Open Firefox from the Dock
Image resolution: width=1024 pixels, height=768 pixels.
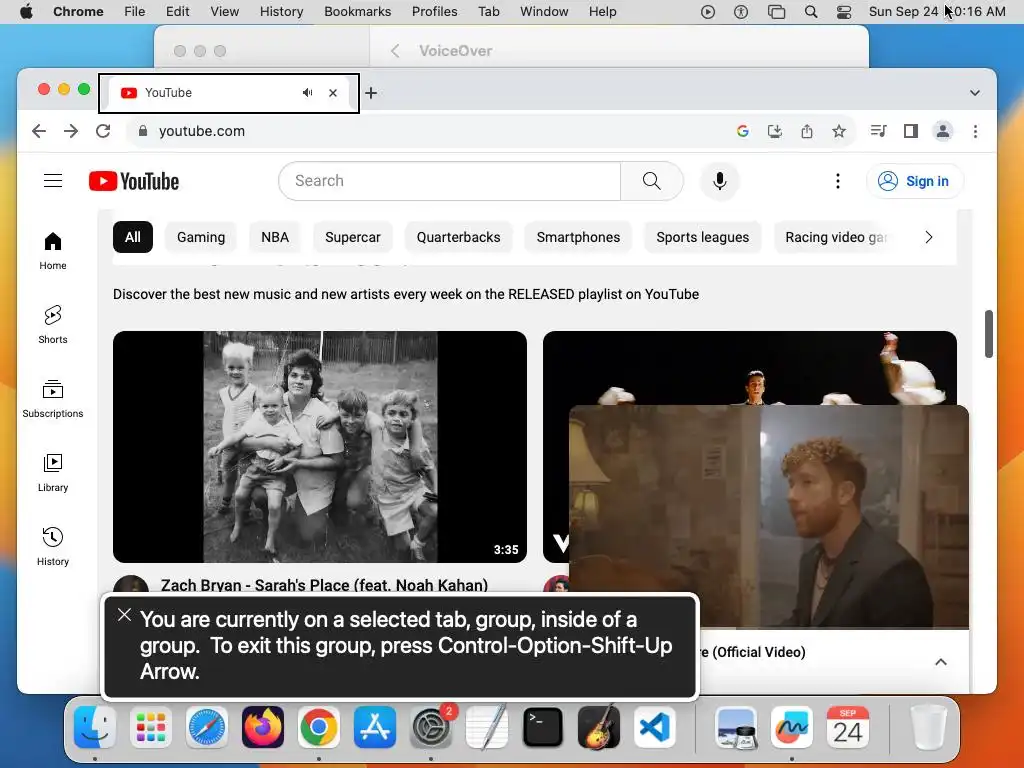263,727
